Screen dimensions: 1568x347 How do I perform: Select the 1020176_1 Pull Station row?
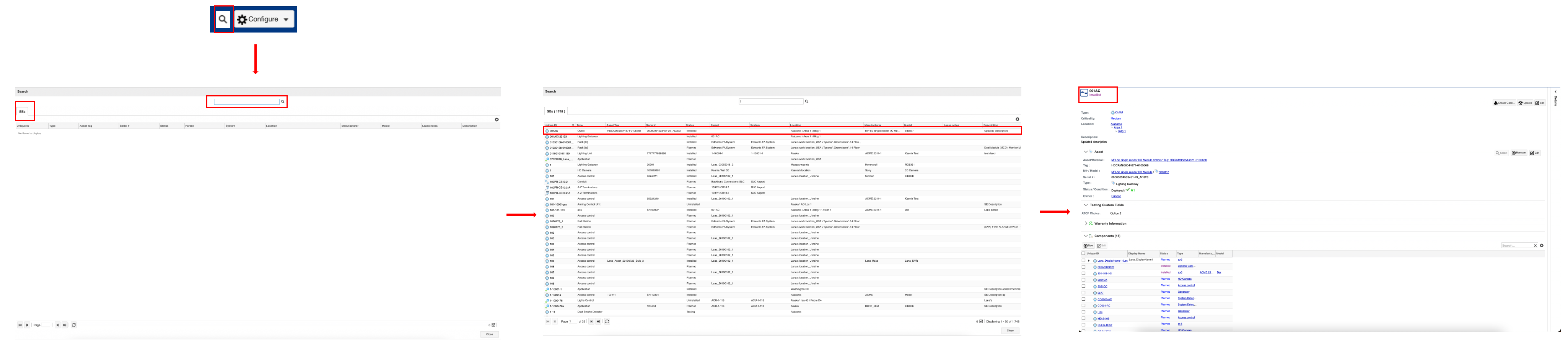782,222
